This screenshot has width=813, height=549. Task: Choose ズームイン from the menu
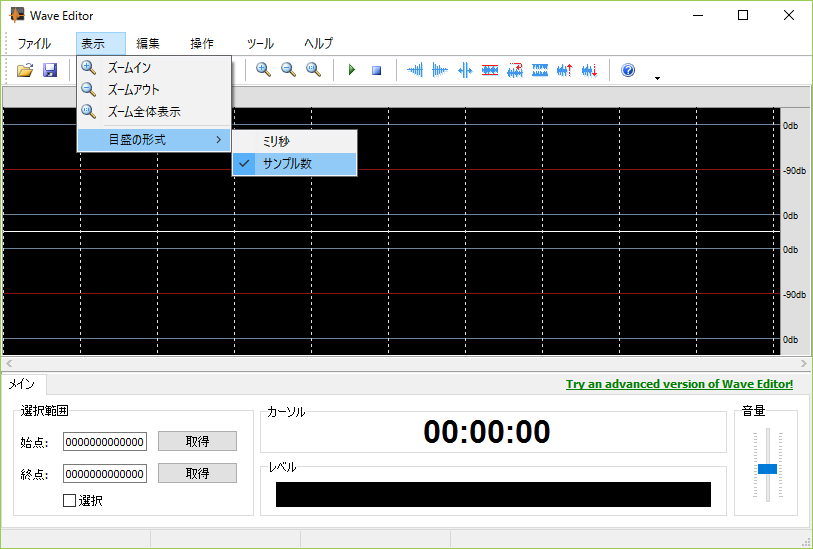(154, 67)
